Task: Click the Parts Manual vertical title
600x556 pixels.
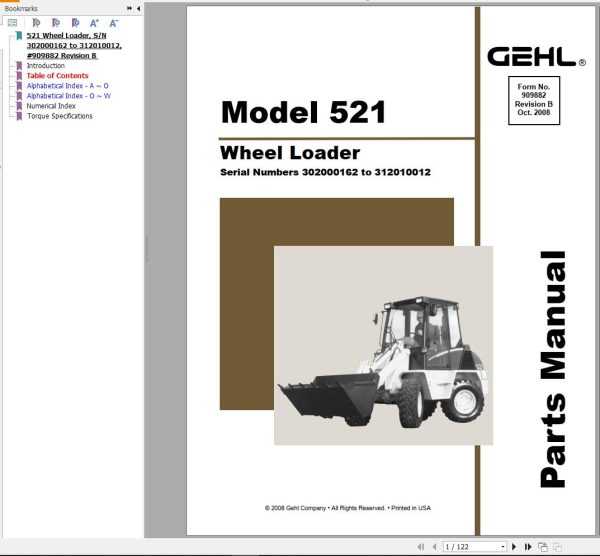Action: pyautogui.click(x=553, y=369)
